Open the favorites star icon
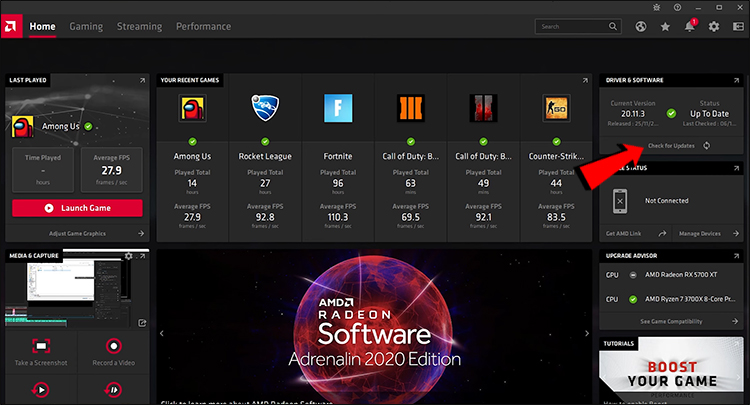750x405 pixels. (665, 26)
